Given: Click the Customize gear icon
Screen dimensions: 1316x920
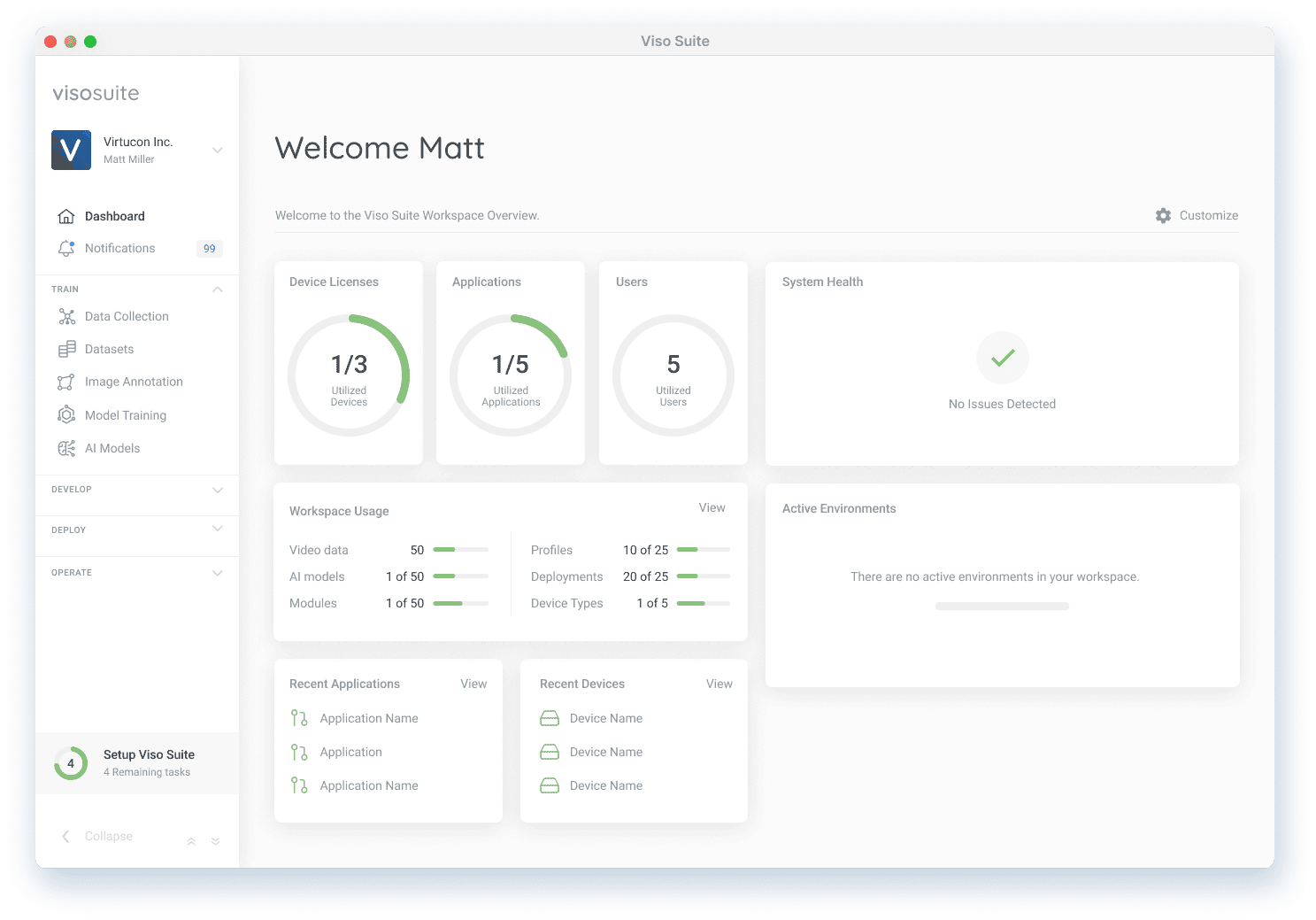Looking at the screenshot, I should pos(1163,216).
